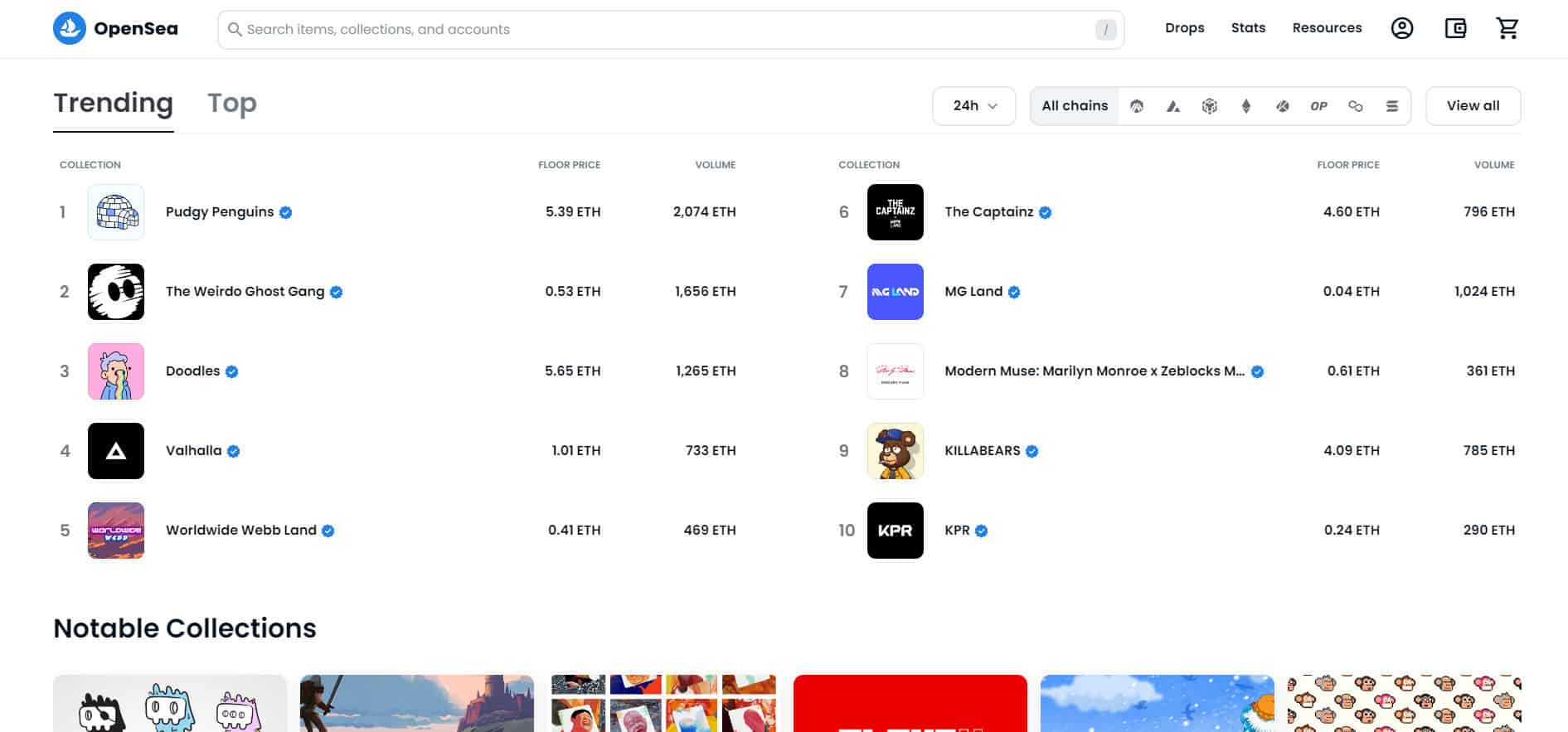Open the wallet icon in header
The height and width of the screenshot is (732, 1568).
pyautogui.click(x=1455, y=29)
